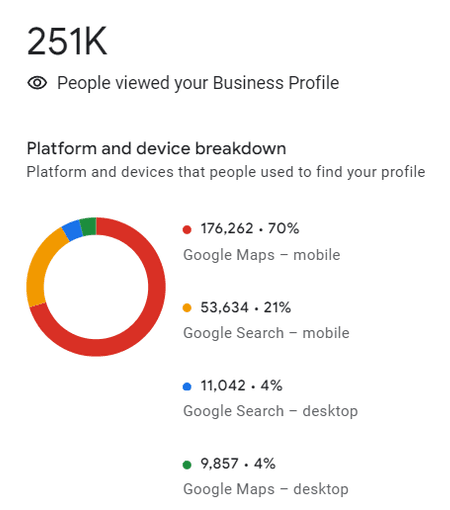Click the 251K total views number
Screen dimensions: 450x510
click(67, 41)
